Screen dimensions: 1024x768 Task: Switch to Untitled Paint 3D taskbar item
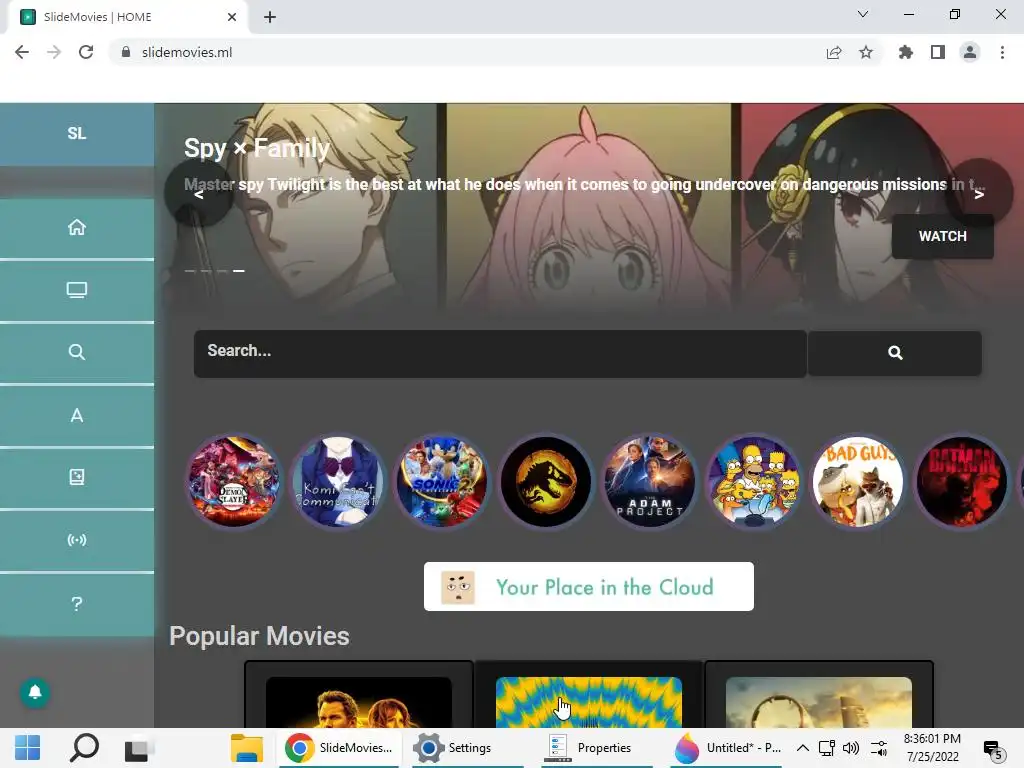point(727,748)
